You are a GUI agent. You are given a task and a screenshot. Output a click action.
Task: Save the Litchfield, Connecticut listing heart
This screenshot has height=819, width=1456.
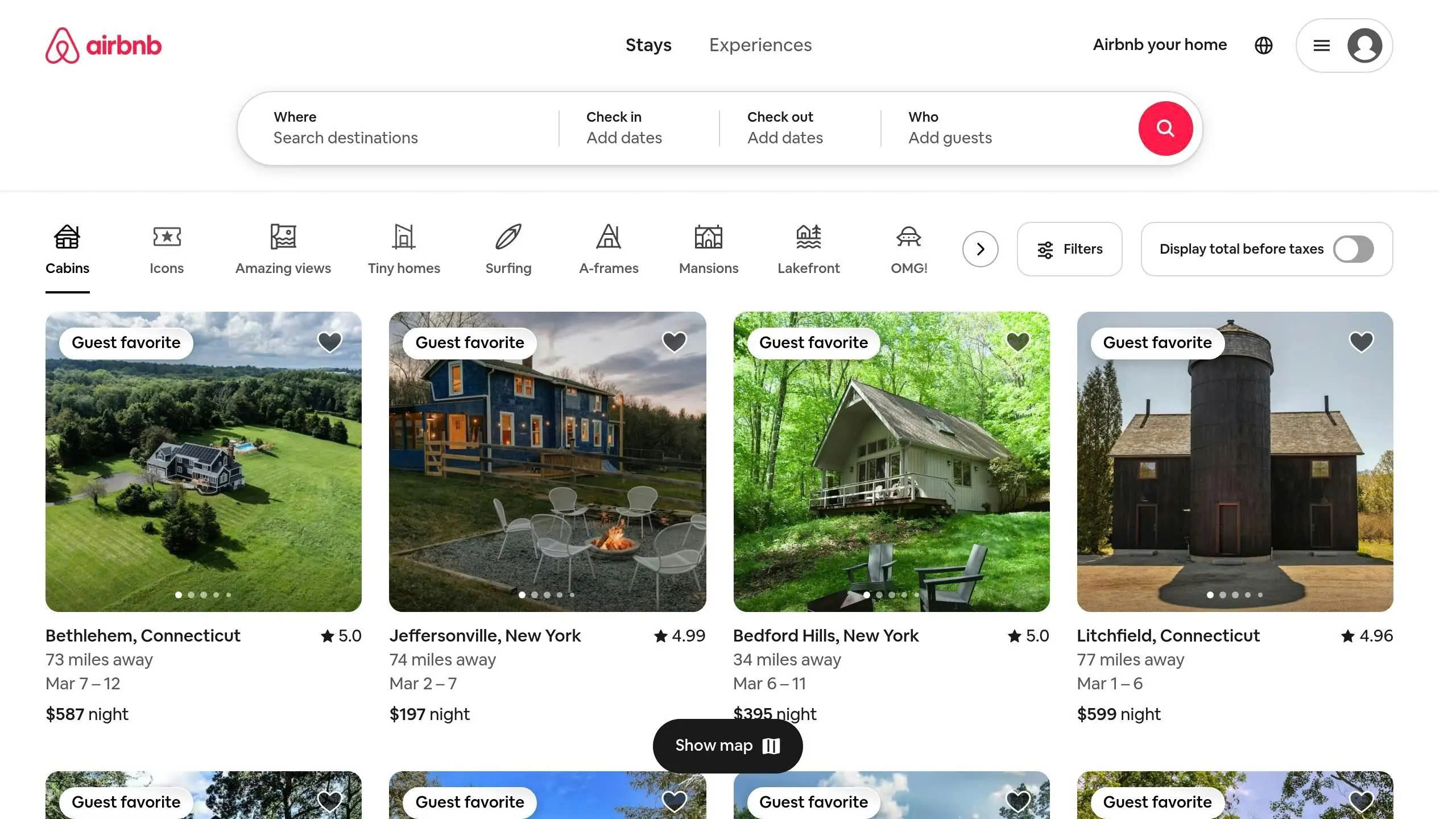(x=1361, y=342)
